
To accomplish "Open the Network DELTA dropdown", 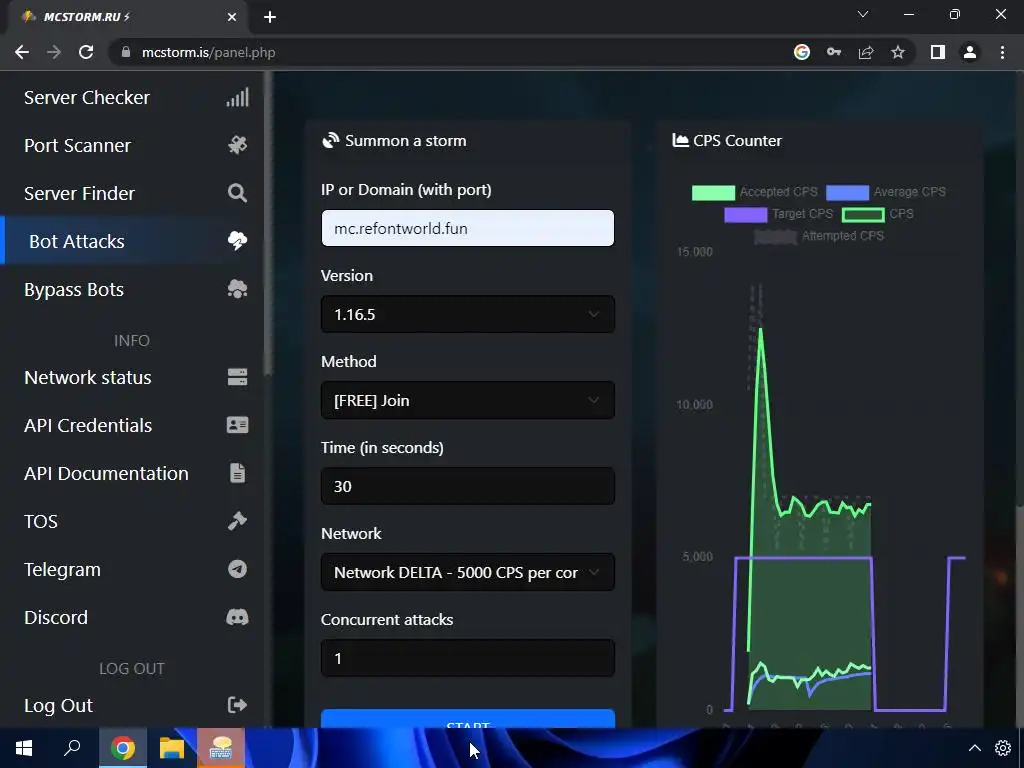I will [468, 572].
